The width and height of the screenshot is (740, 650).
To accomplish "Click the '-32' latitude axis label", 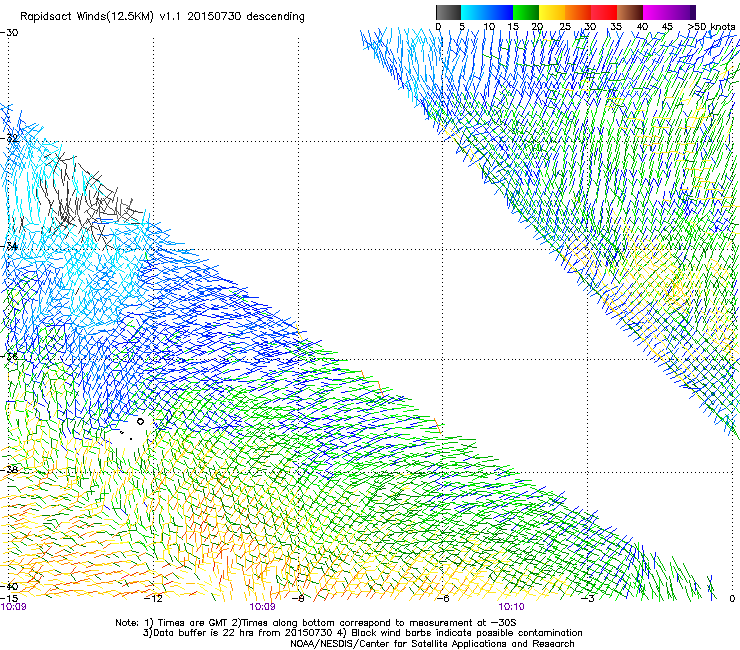I will click(x=9, y=138).
